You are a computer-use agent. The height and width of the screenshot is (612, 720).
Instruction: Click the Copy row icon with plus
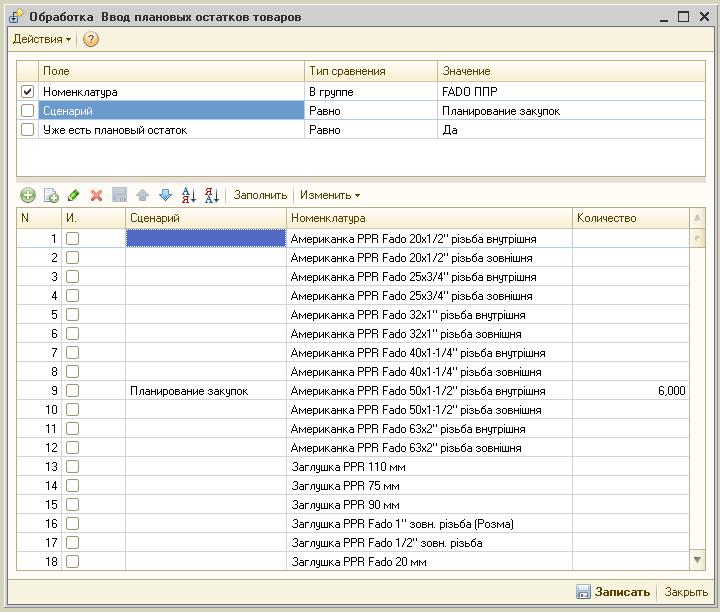click(x=51, y=195)
